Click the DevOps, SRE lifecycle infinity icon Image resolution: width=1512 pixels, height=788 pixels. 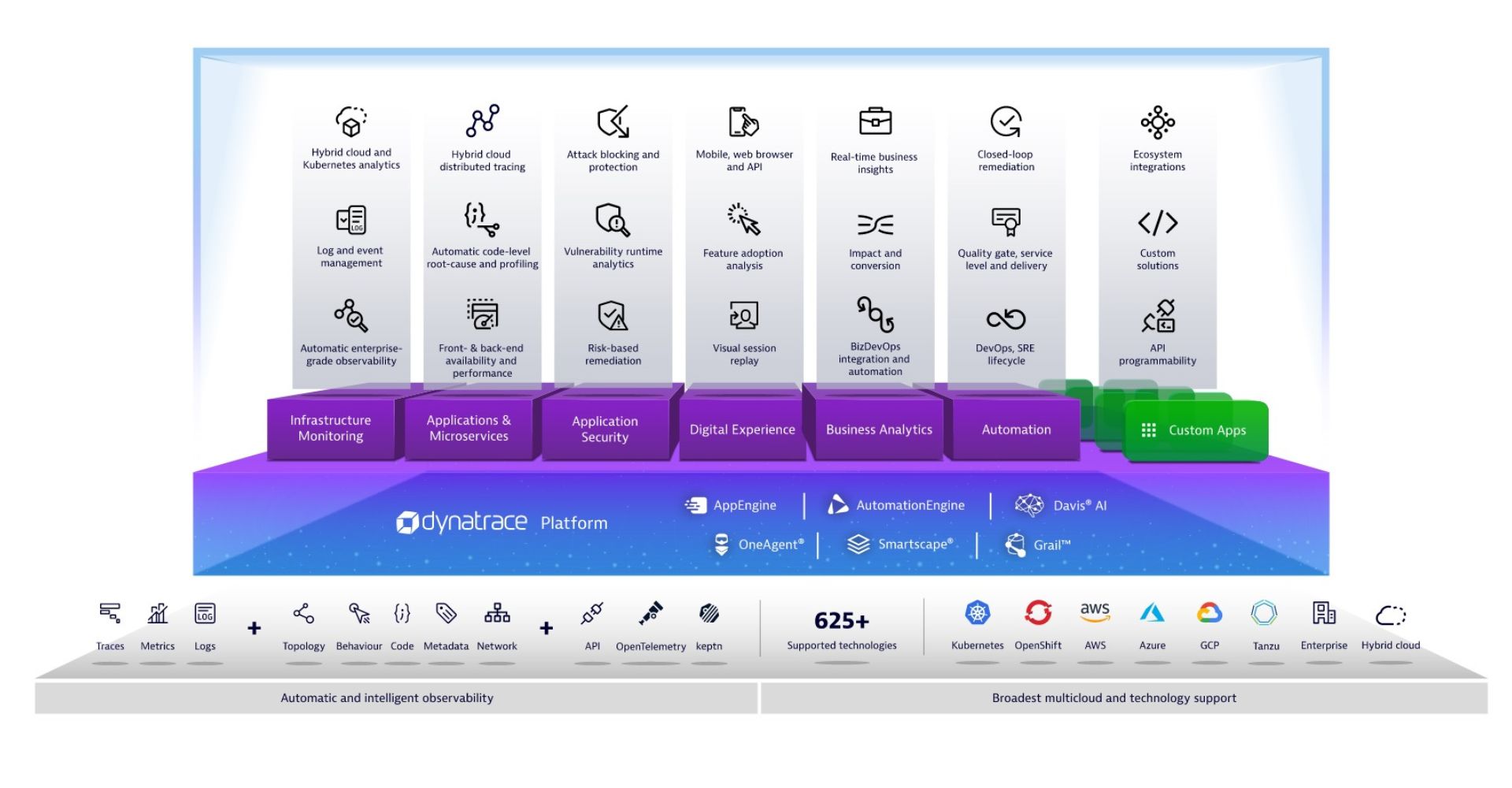click(1005, 317)
